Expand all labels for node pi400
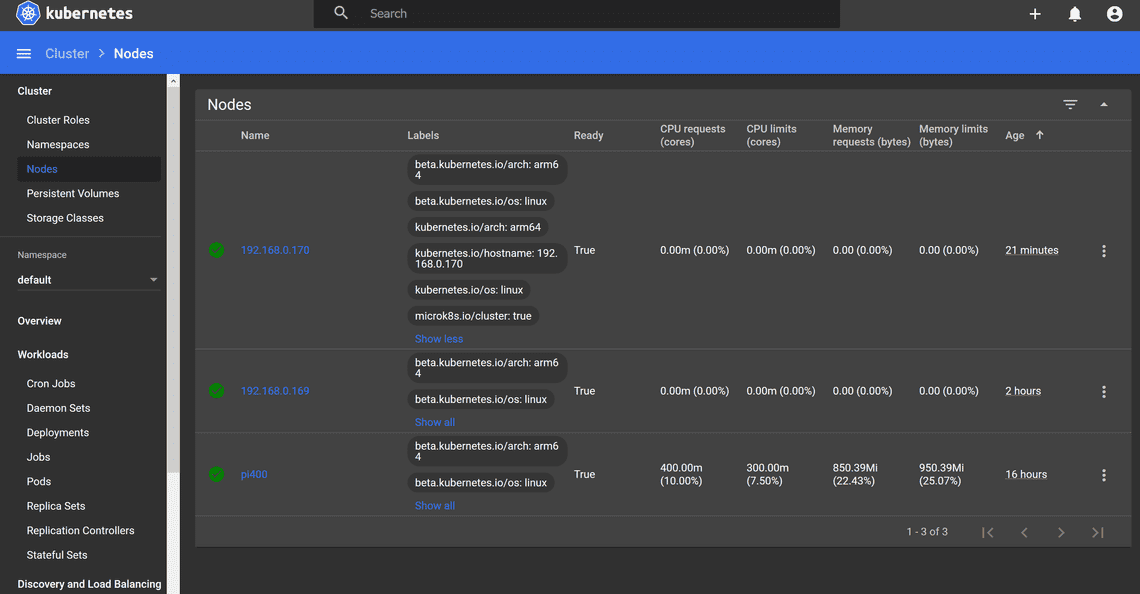Screen dimensions: 1140x594 435,506
